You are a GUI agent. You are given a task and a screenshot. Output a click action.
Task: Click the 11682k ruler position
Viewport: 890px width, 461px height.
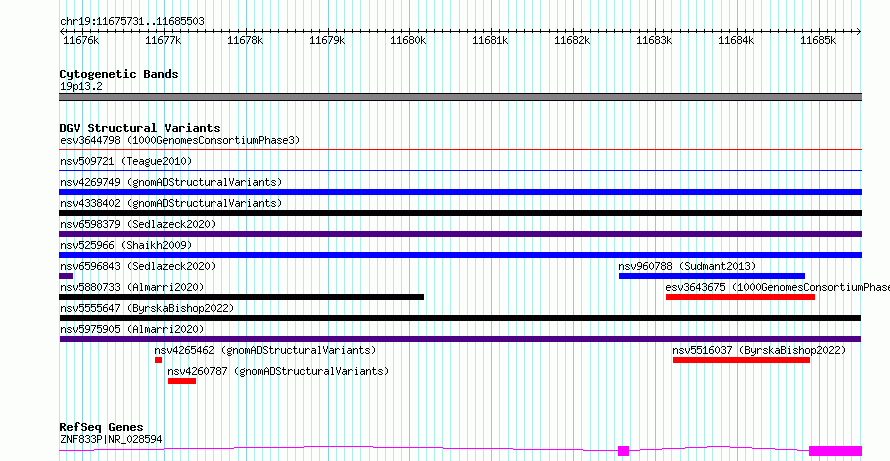point(572,40)
